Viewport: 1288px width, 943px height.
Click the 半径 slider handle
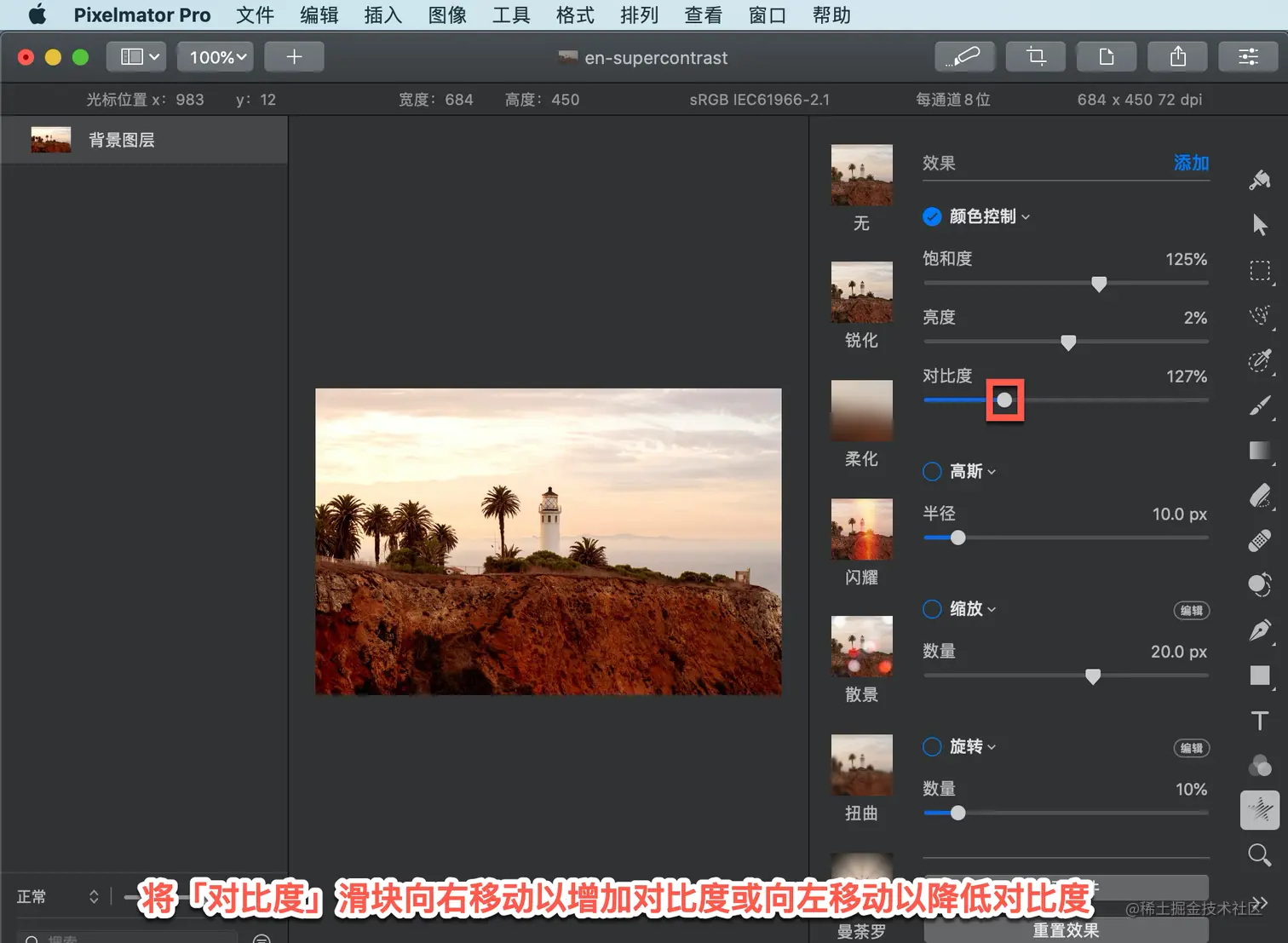[x=958, y=538]
